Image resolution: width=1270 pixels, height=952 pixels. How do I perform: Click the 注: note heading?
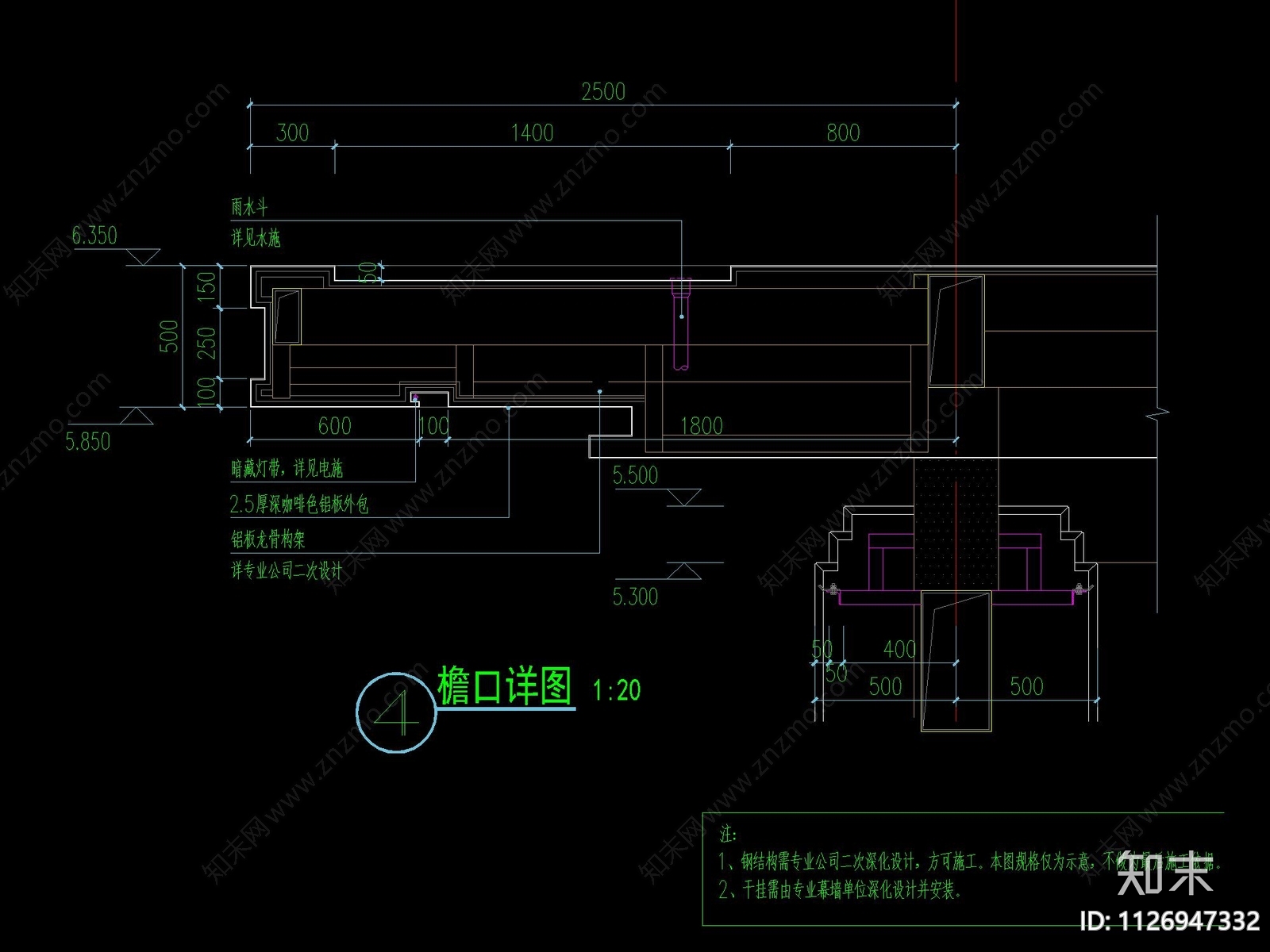click(728, 834)
